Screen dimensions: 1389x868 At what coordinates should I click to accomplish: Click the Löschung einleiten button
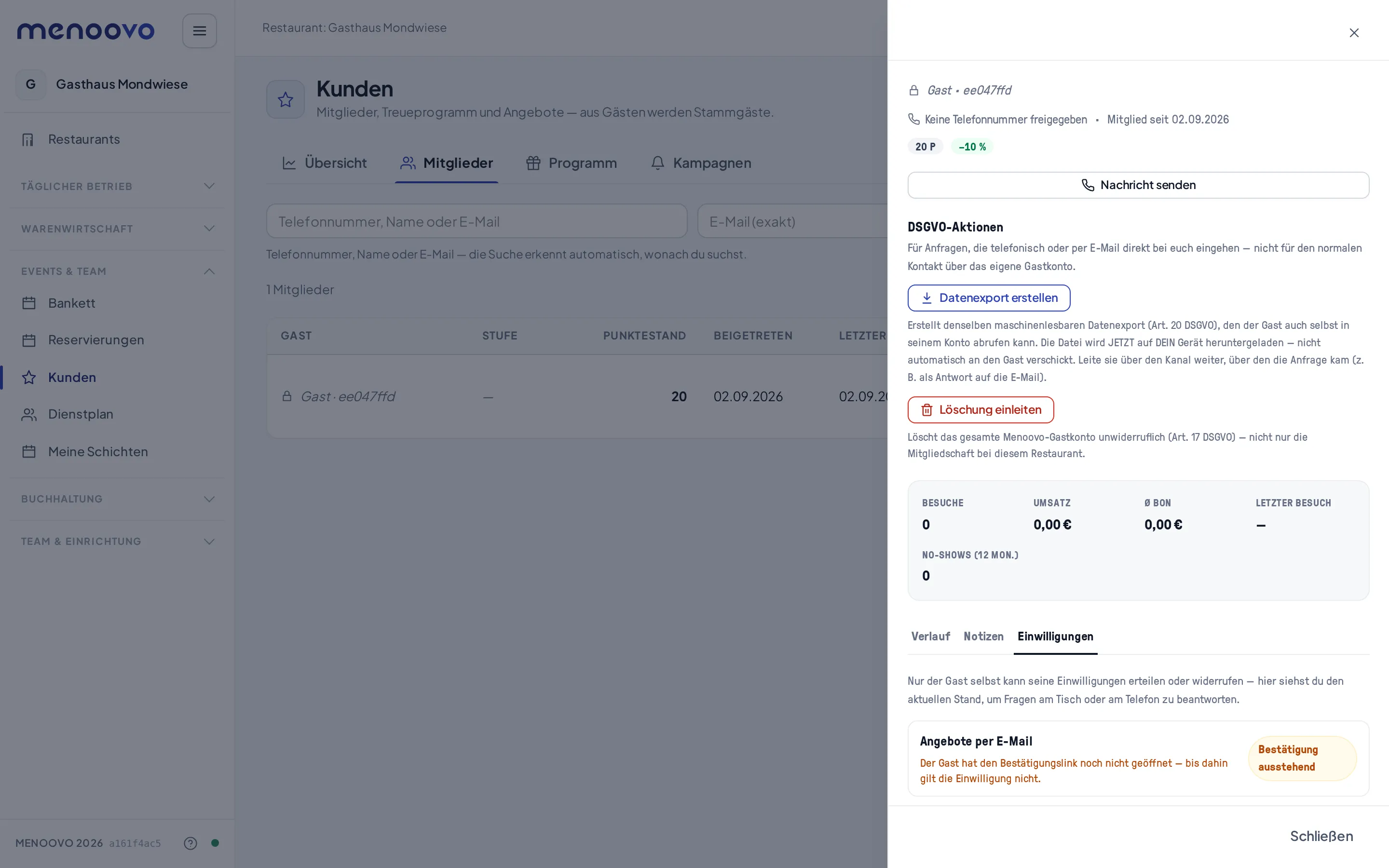point(980,410)
